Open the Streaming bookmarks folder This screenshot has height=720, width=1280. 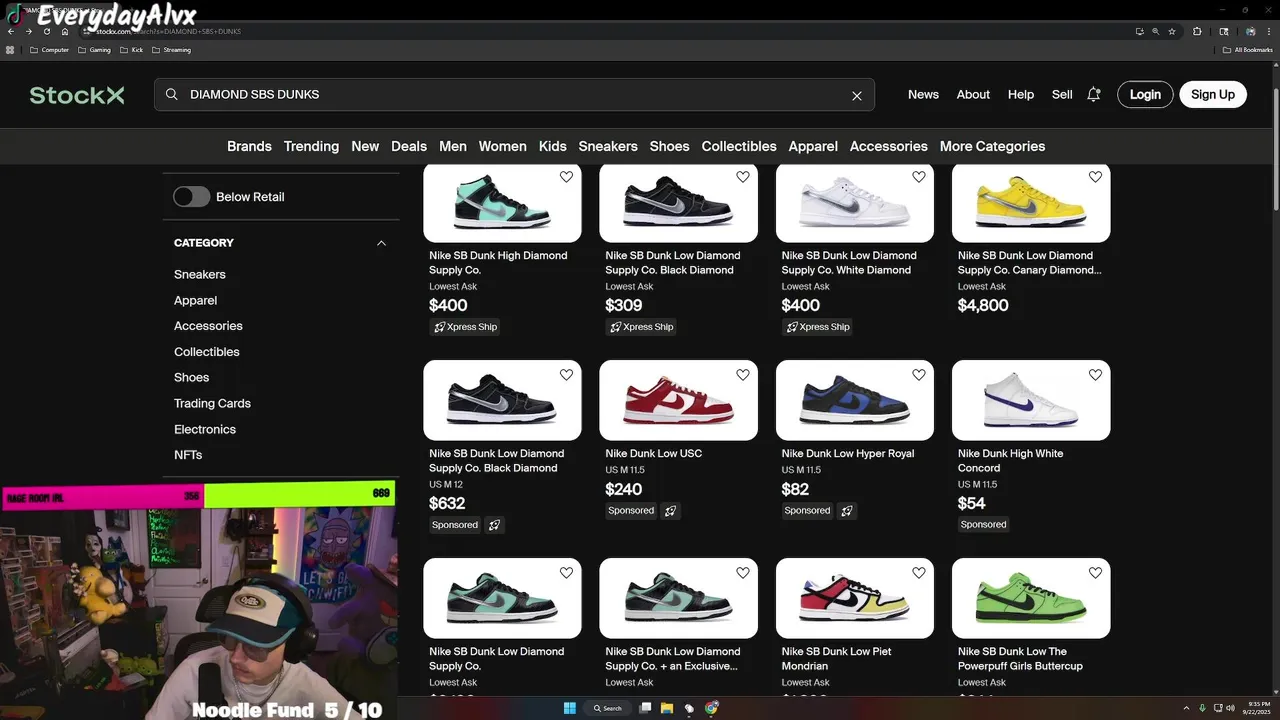(171, 50)
